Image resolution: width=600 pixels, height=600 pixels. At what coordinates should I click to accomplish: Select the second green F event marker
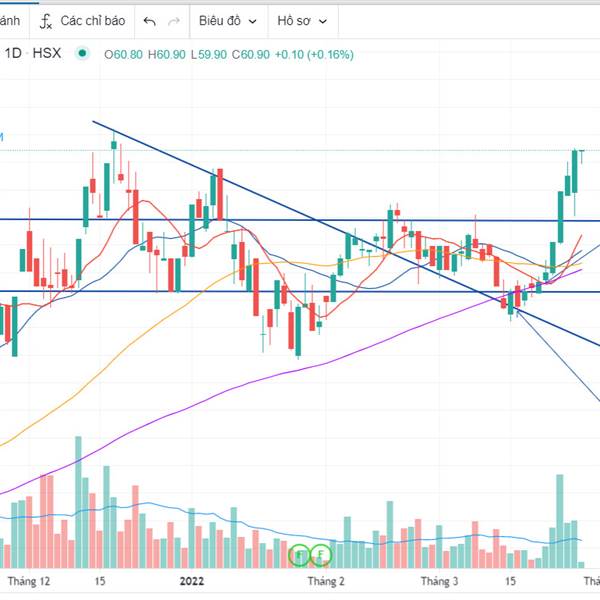pyautogui.click(x=321, y=554)
